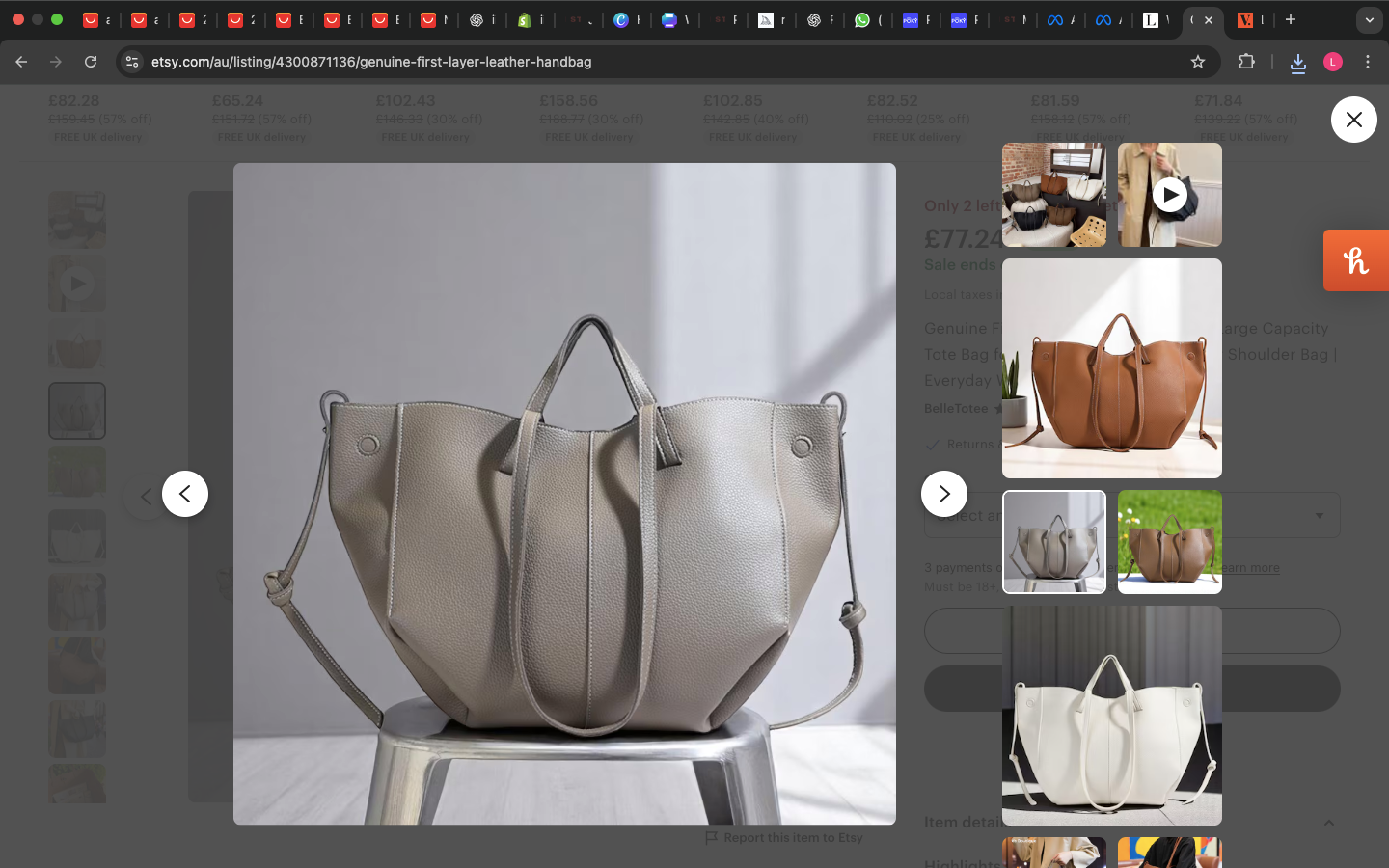Click the Learn more link about payments

click(x=1250, y=568)
